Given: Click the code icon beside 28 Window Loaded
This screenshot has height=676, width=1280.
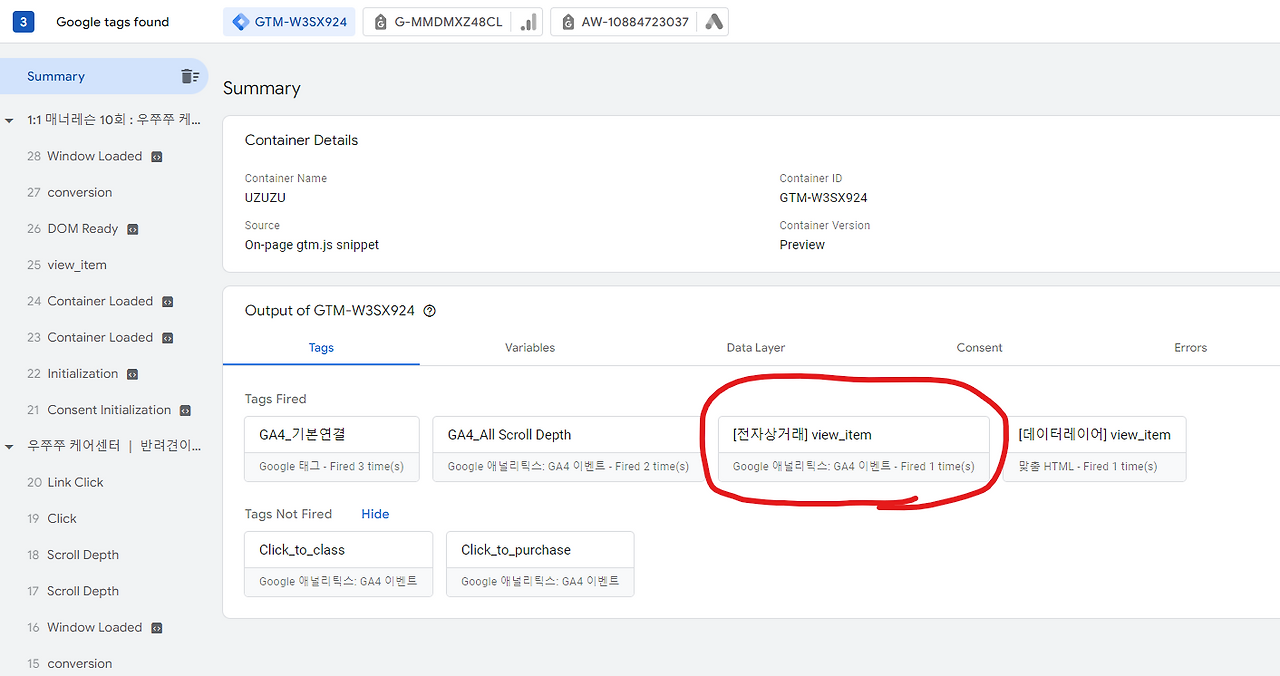Looking at the screenshot, I should pyautogui.click(x=157, y=157).
